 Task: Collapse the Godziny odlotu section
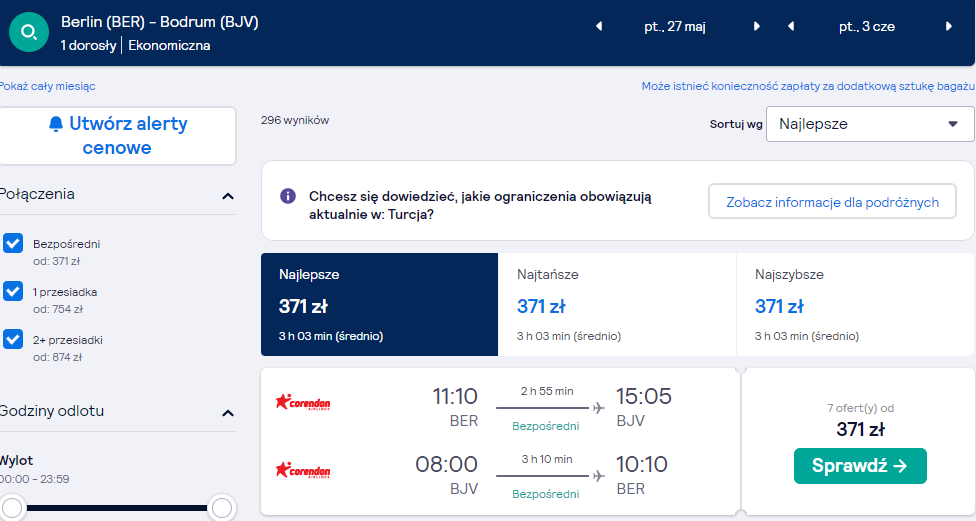[x=228, y=413]
